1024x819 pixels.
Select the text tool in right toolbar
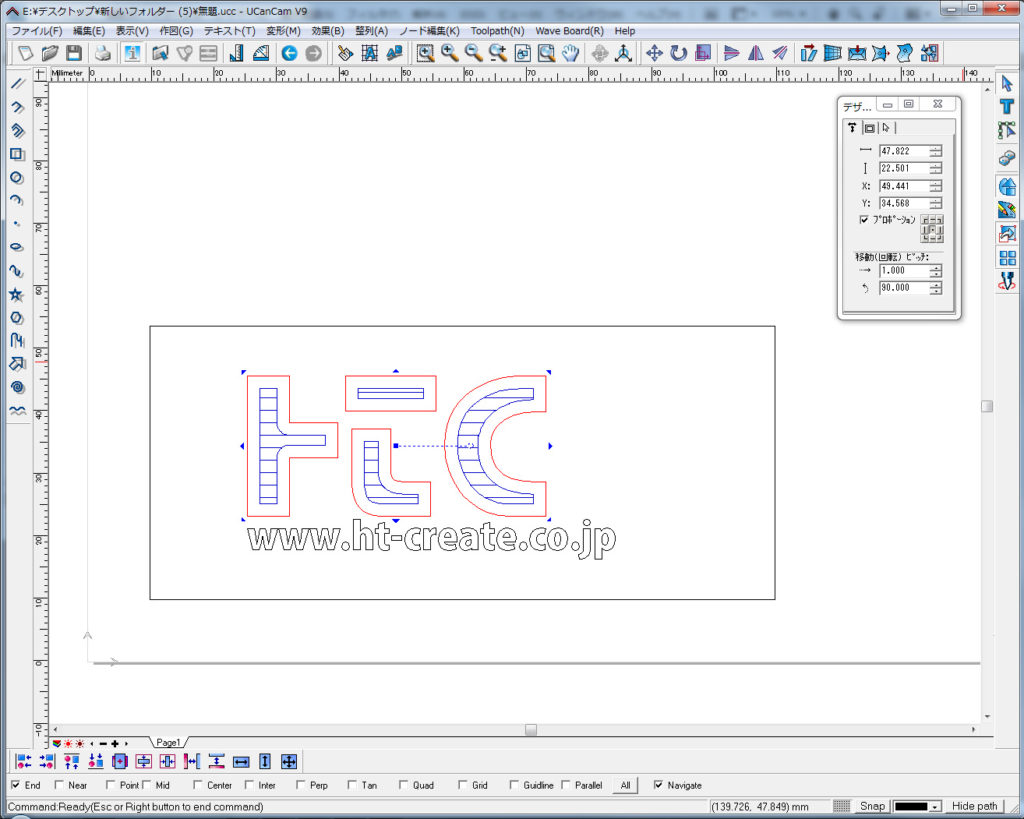point(1007,107)
